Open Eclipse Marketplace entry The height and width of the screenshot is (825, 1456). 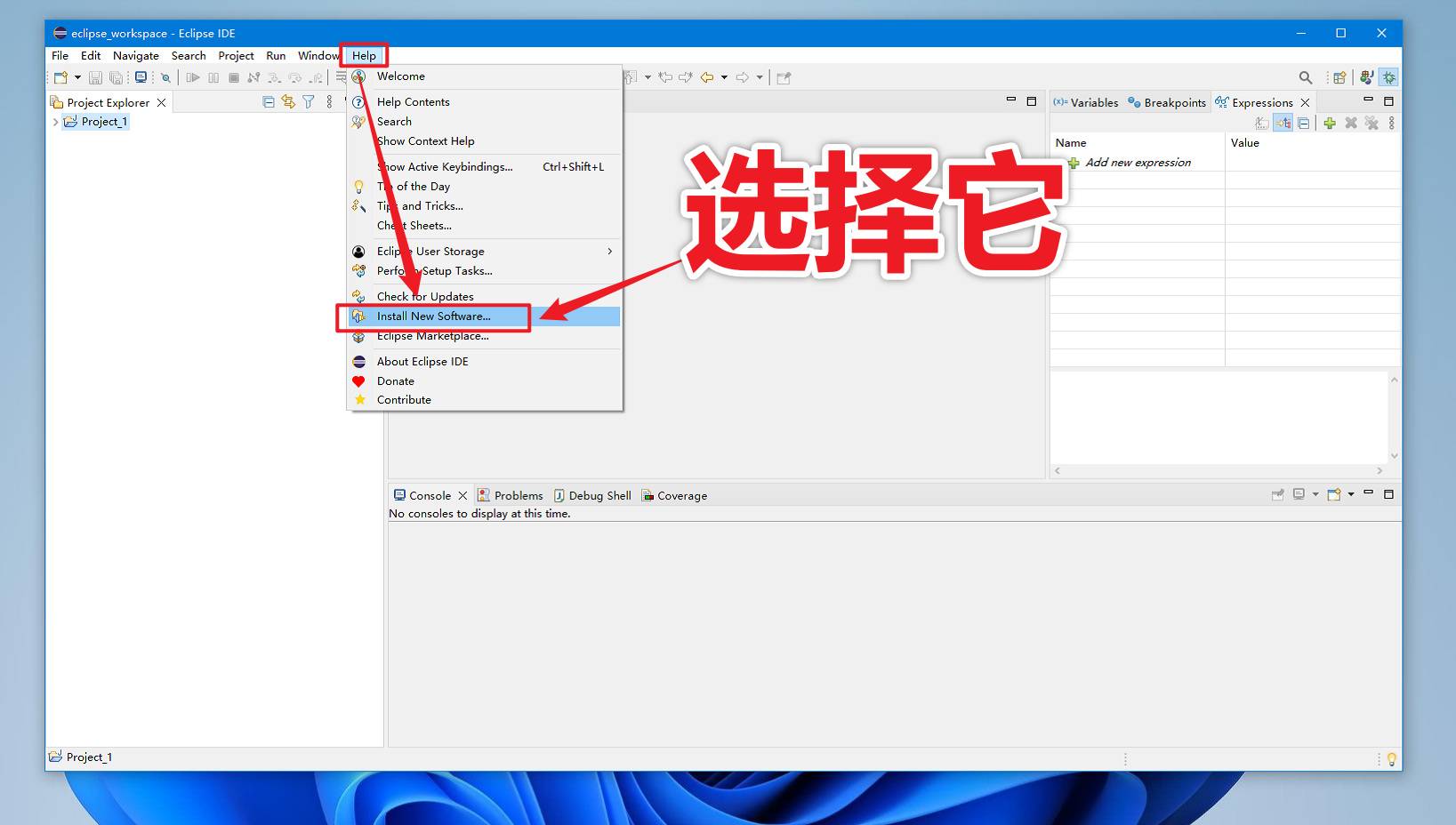point(484,336)
